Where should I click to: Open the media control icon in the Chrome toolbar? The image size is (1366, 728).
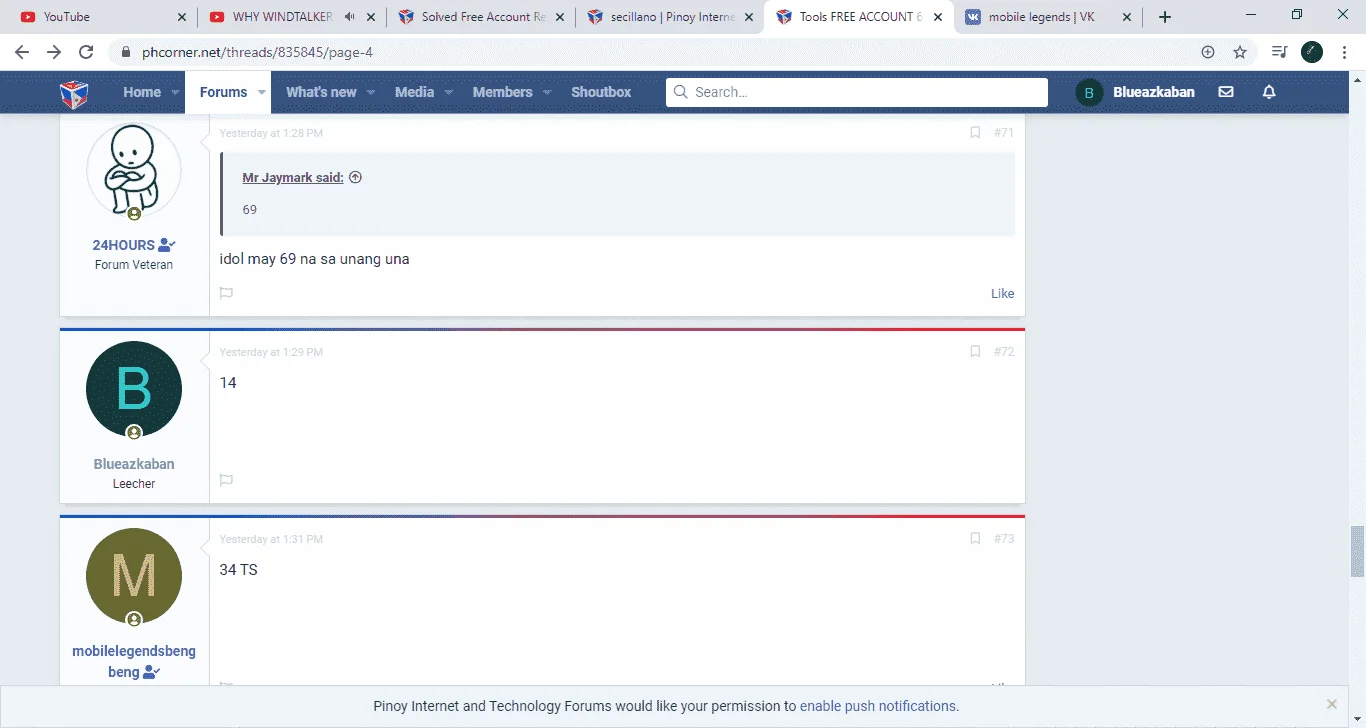click(1279, 52)
